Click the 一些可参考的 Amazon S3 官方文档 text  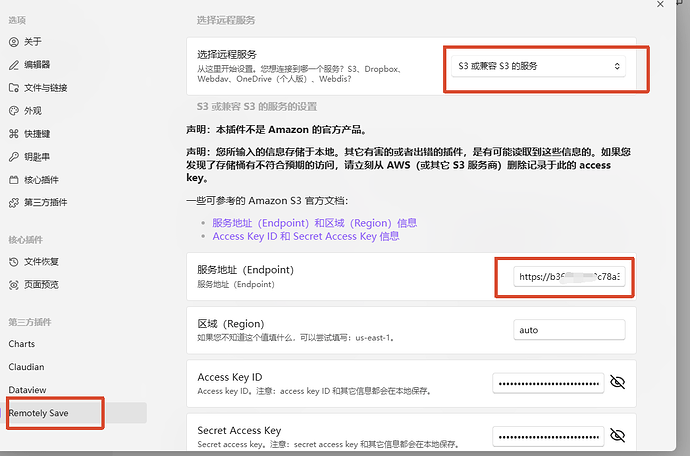coord(267,201)
